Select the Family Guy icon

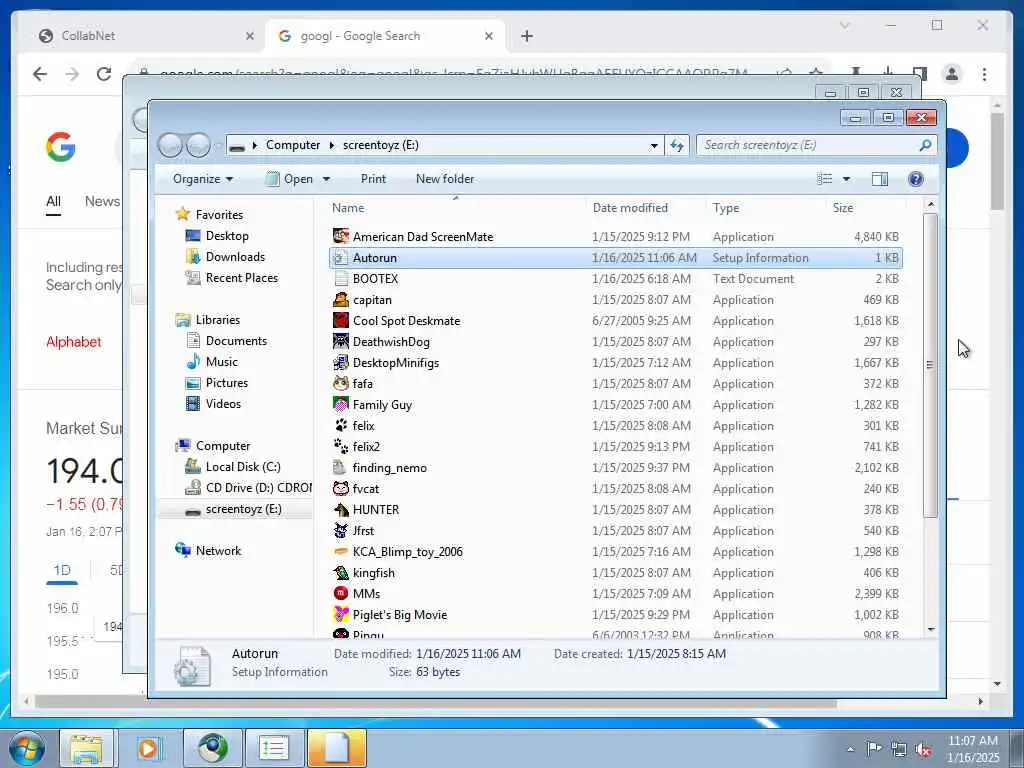pos(340,404)
